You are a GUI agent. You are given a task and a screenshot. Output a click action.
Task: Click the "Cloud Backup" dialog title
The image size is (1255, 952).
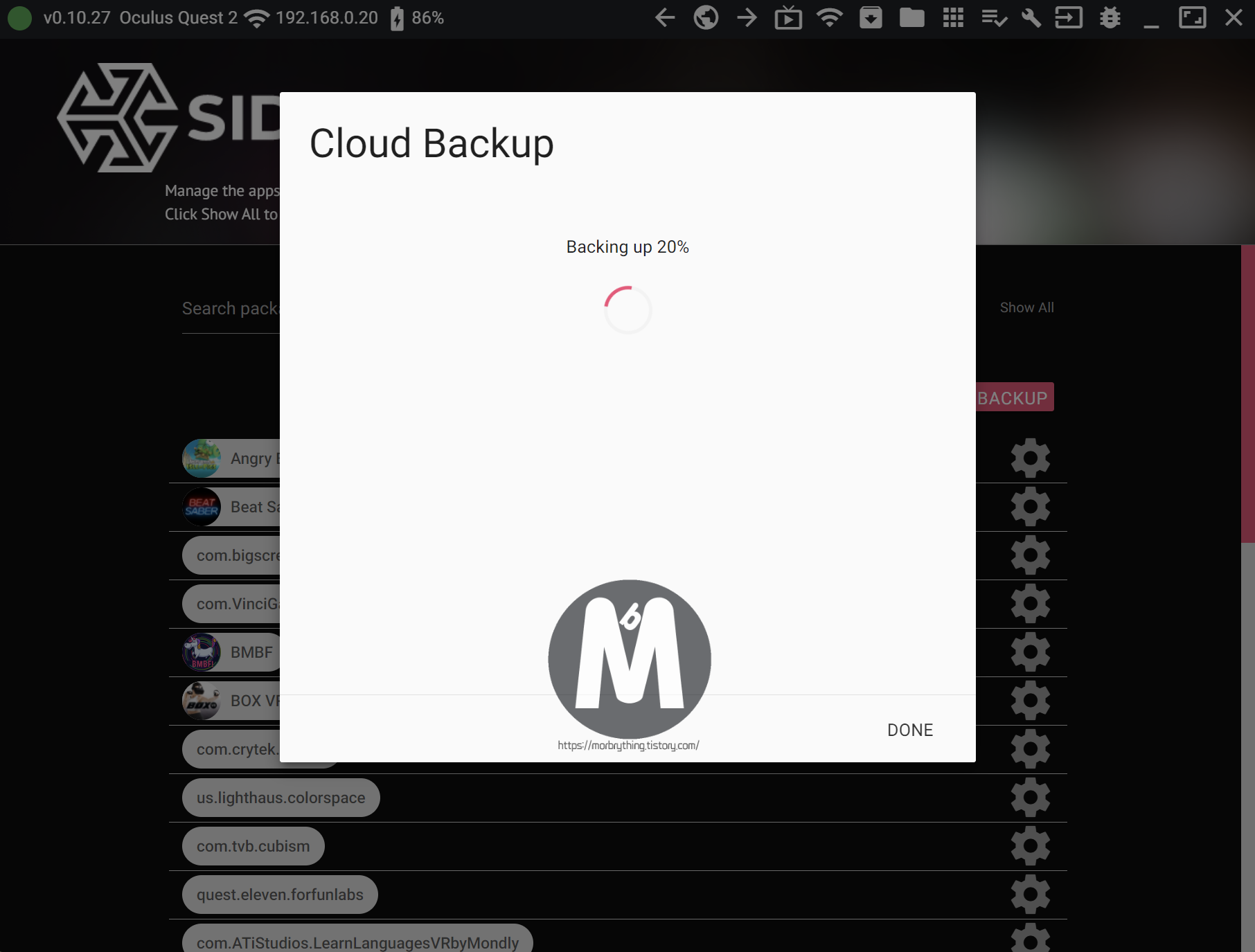(431, 144)
